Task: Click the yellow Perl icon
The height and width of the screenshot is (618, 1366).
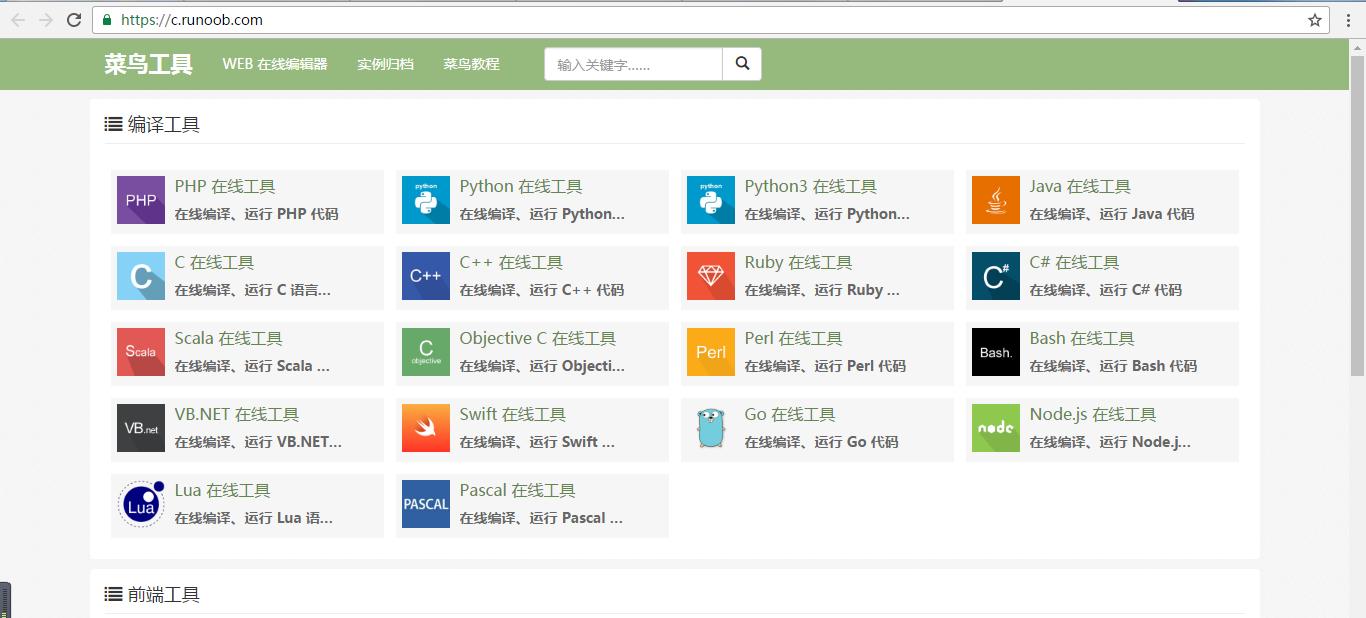Action: pyautogui.click(x=711, y=352)
